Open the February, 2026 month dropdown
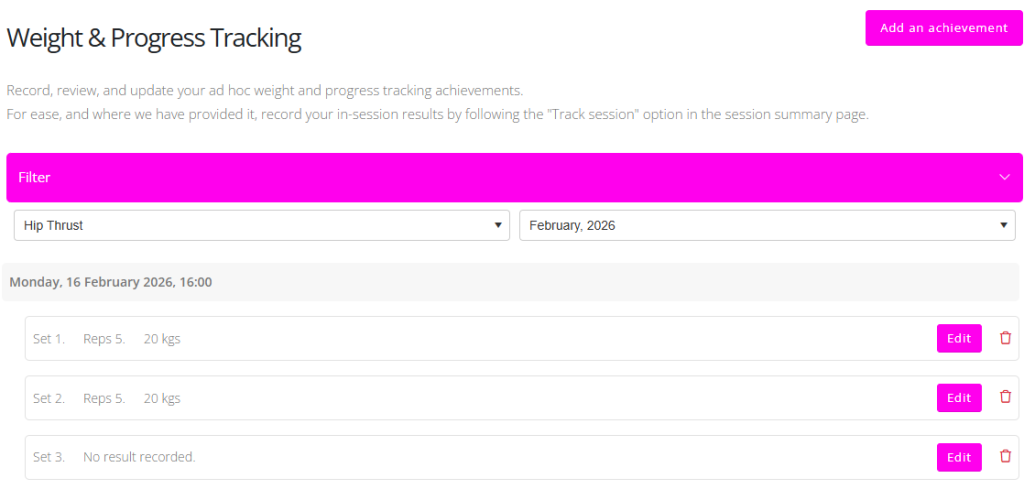Viewport: 1024px width, 489px height. pos(767,226)
